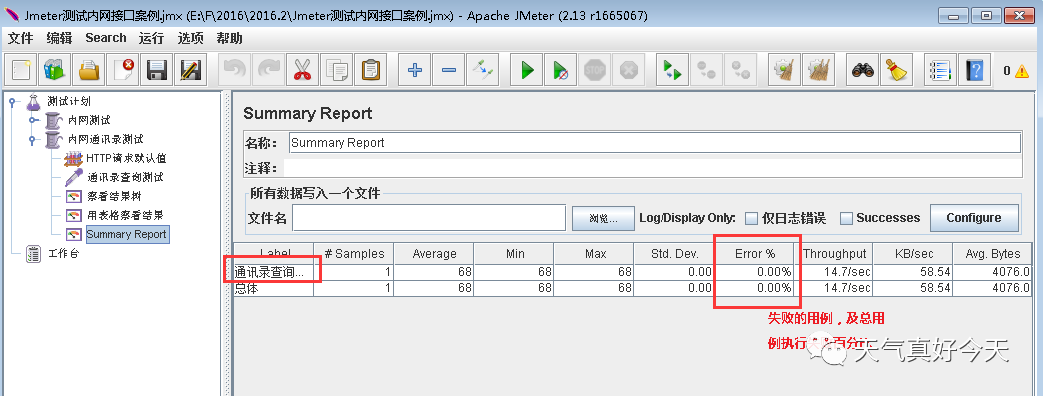Click the 文件名 input field

(429, 218)
